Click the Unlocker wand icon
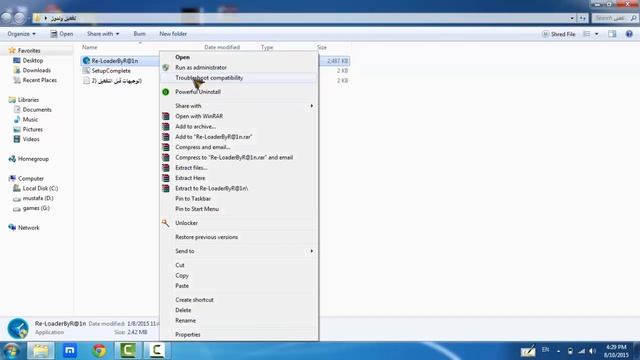Image resolution: width=640 pixels, height=360 pixels. [x=165, y=223]
